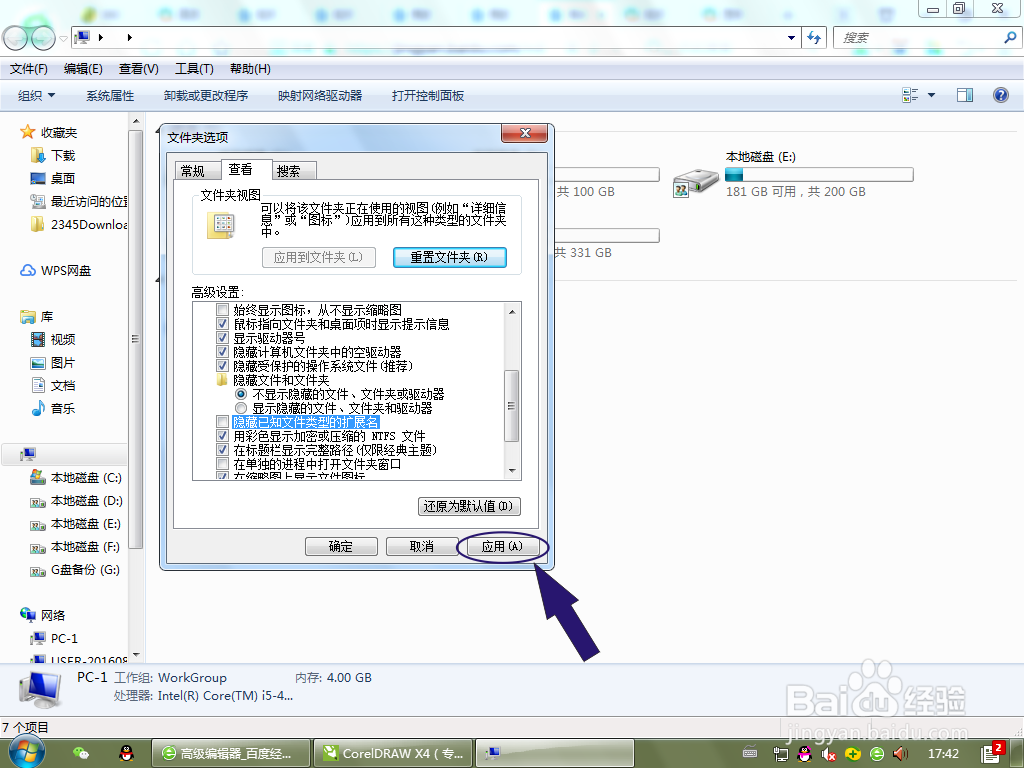Screen dimensions: 1024x768
Task: Uncheck 显示驱动器号 option
Action: 222,338
